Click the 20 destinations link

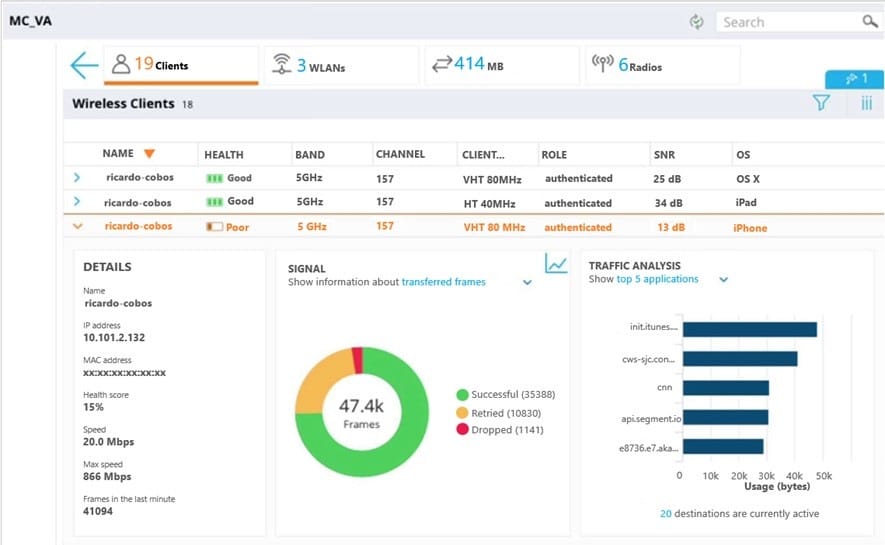[665, 514]
